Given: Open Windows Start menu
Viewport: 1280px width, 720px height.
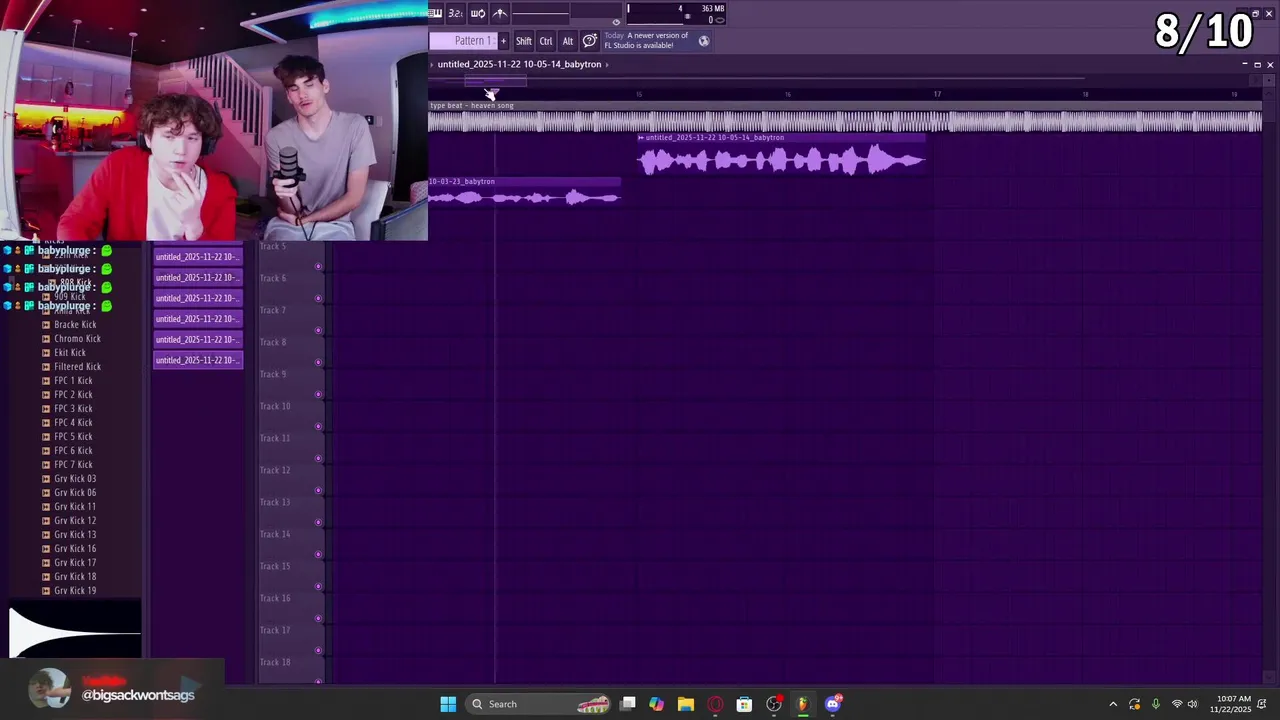Looking at the screenshot, I should (448, 704).
